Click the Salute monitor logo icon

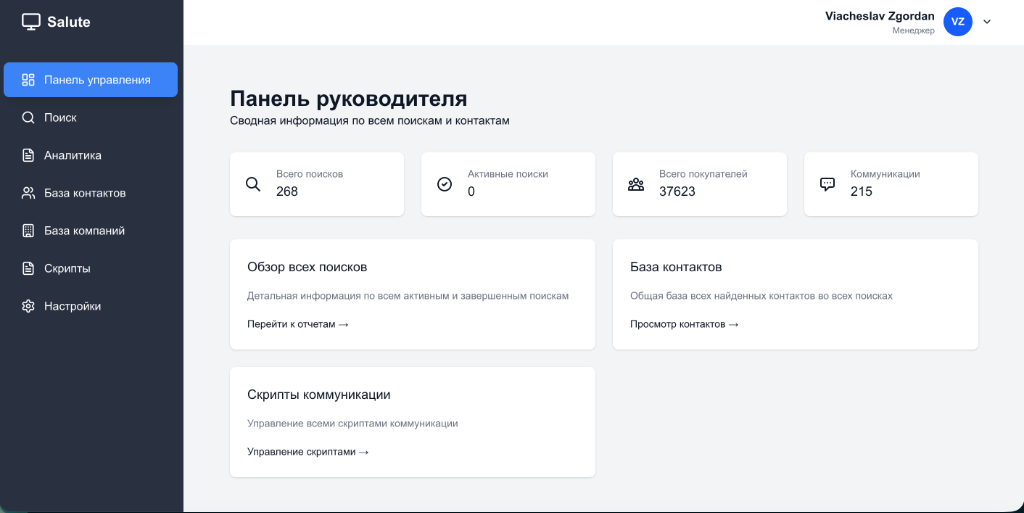pos(31,22)
